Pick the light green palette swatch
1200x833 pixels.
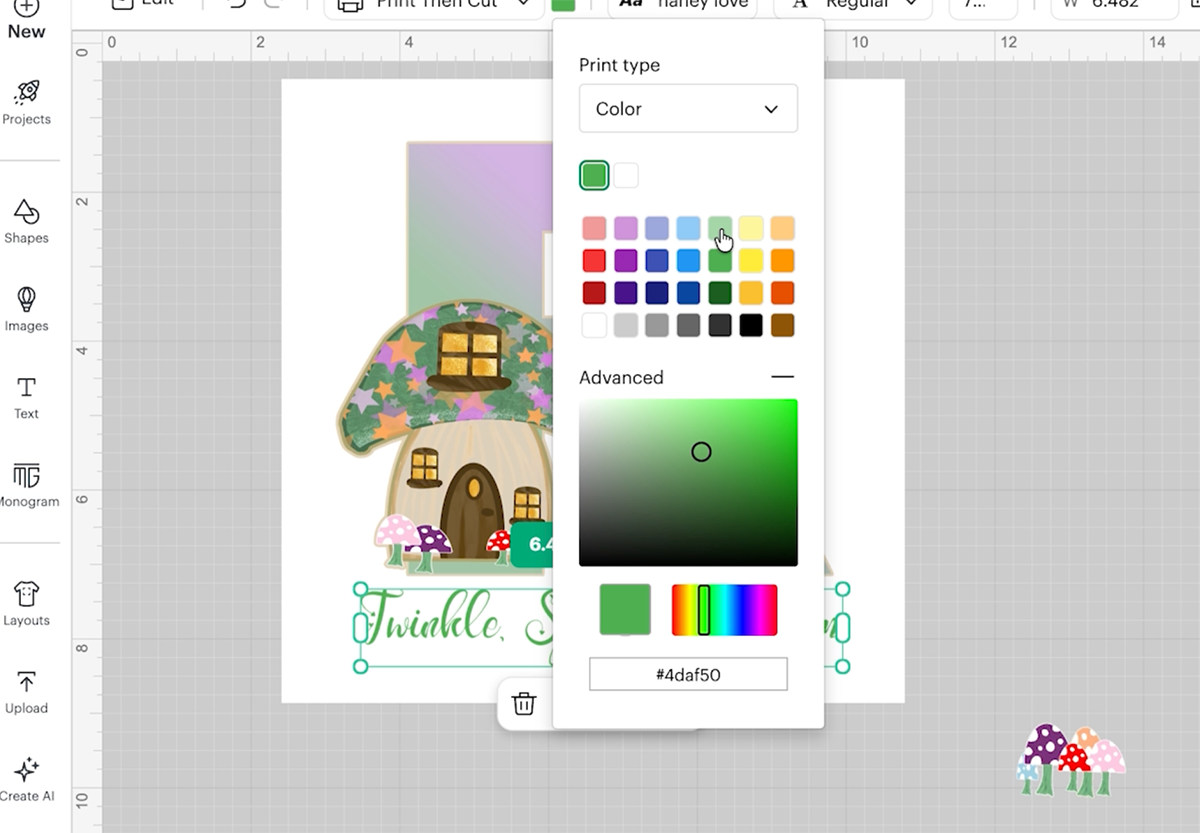(x=720, y=229)
